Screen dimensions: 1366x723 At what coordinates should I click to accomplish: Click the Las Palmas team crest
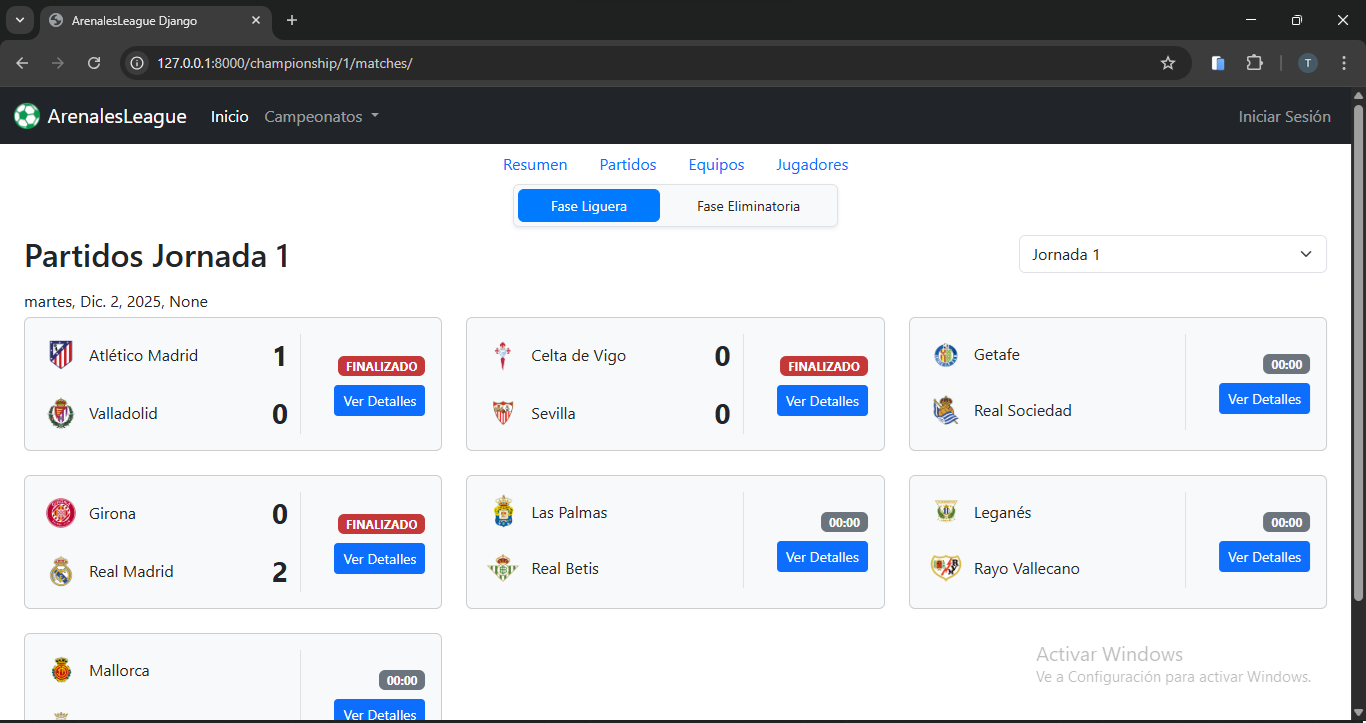(x=504, y=512)
